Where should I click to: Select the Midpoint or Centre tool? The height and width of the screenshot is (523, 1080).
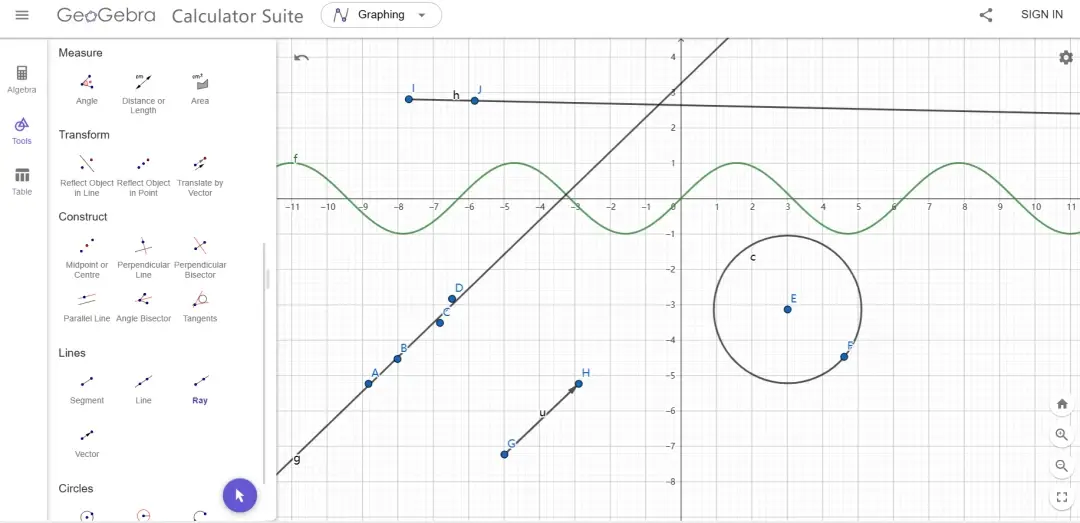click(87, 258)
